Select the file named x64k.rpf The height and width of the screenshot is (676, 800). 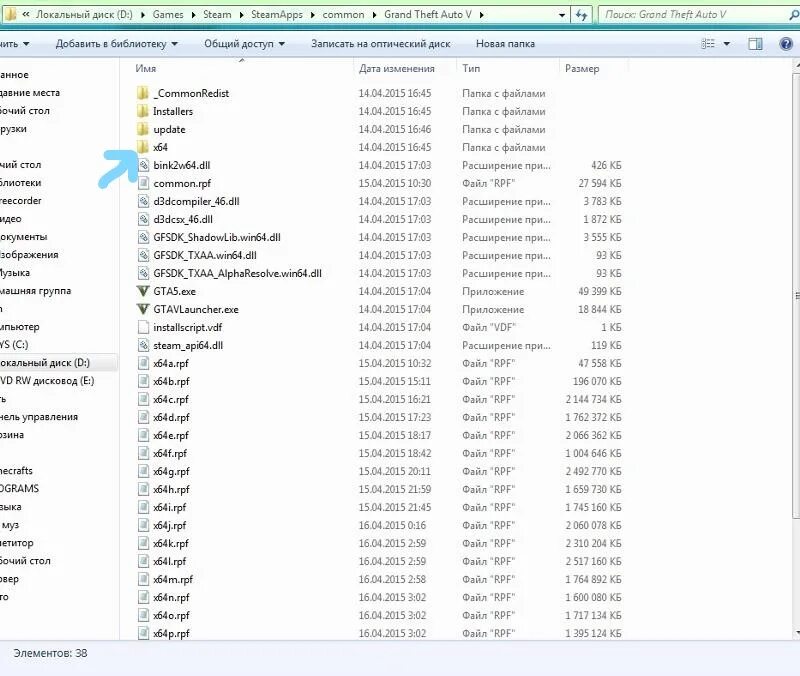pos(171,543)
